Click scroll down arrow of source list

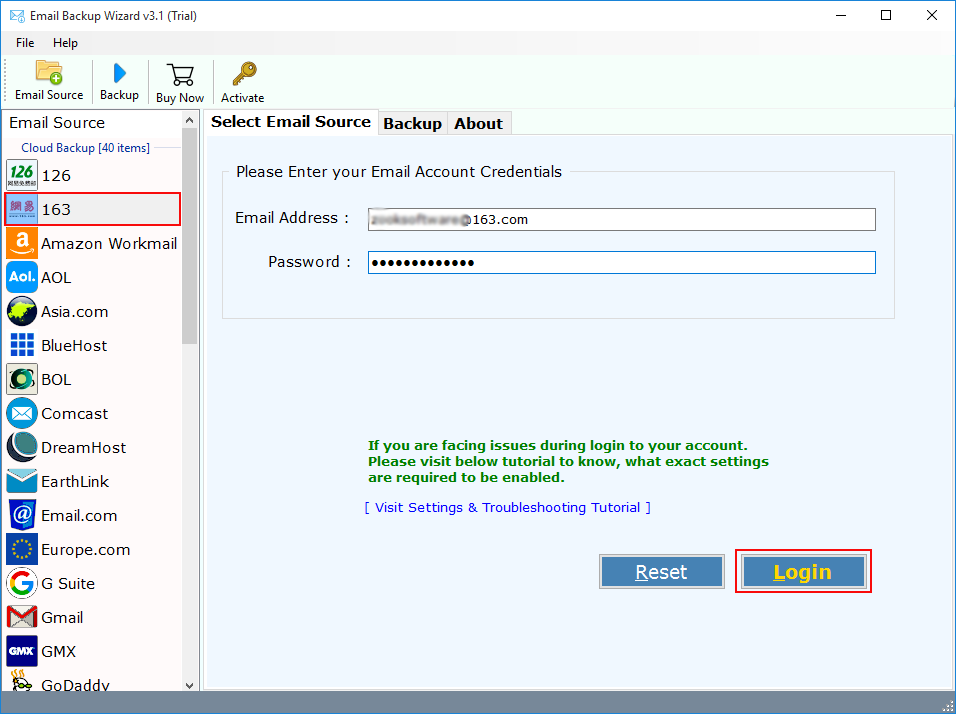pyautogui.click(x=190, y=685)
